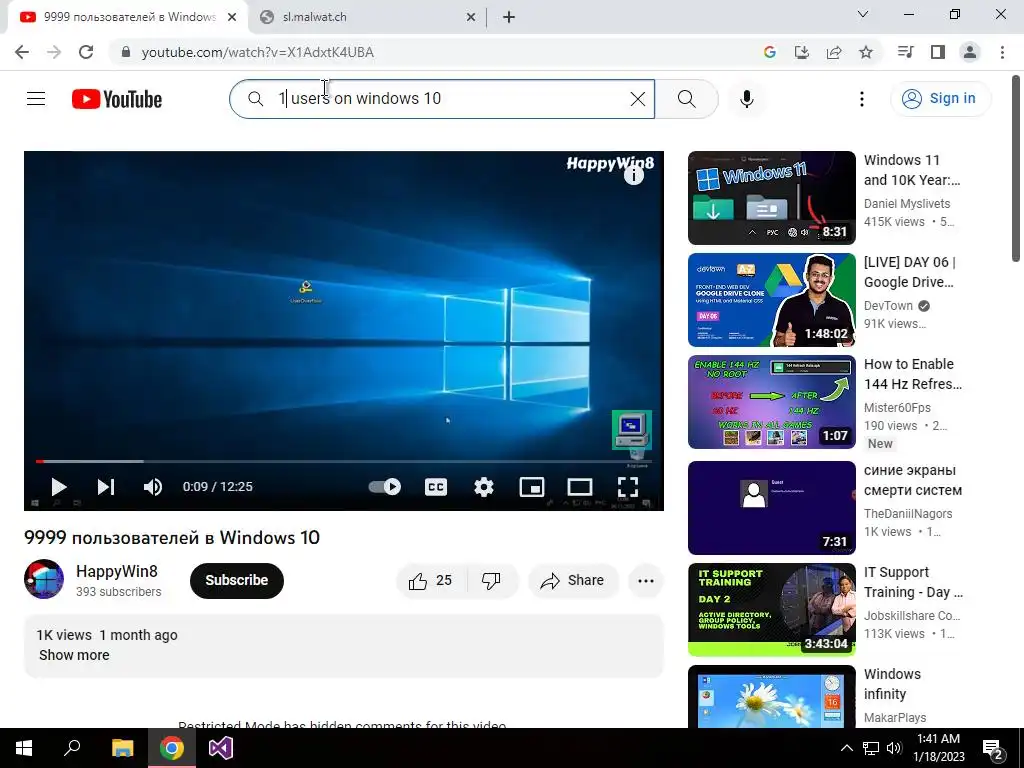The height and width of the screenshot is (768, 1024).
Task: Click the DevTown channel name
Action: (888, 306)
